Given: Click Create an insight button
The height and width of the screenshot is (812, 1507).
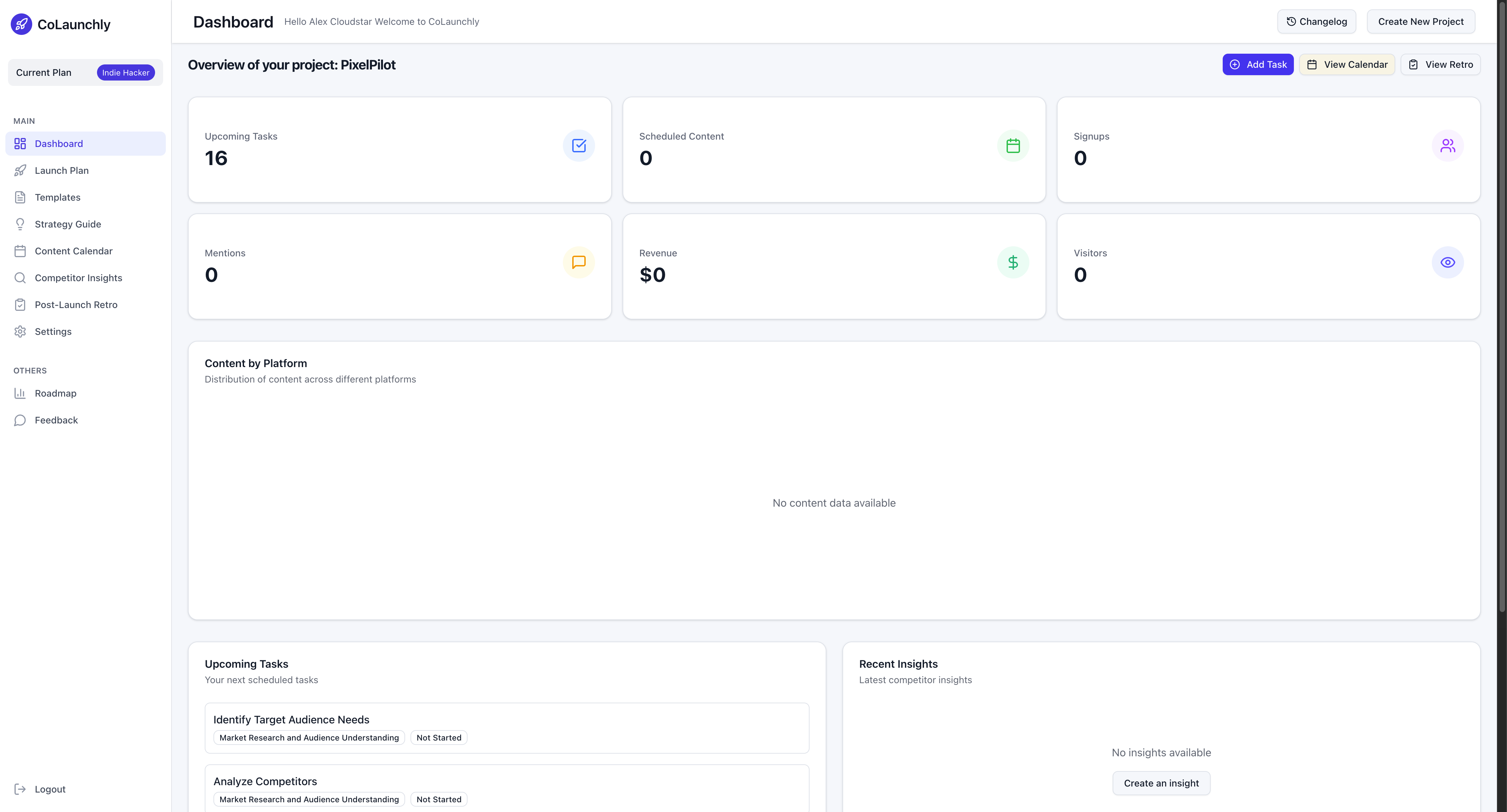Looking at the screenshot, I should (1161, 783).
